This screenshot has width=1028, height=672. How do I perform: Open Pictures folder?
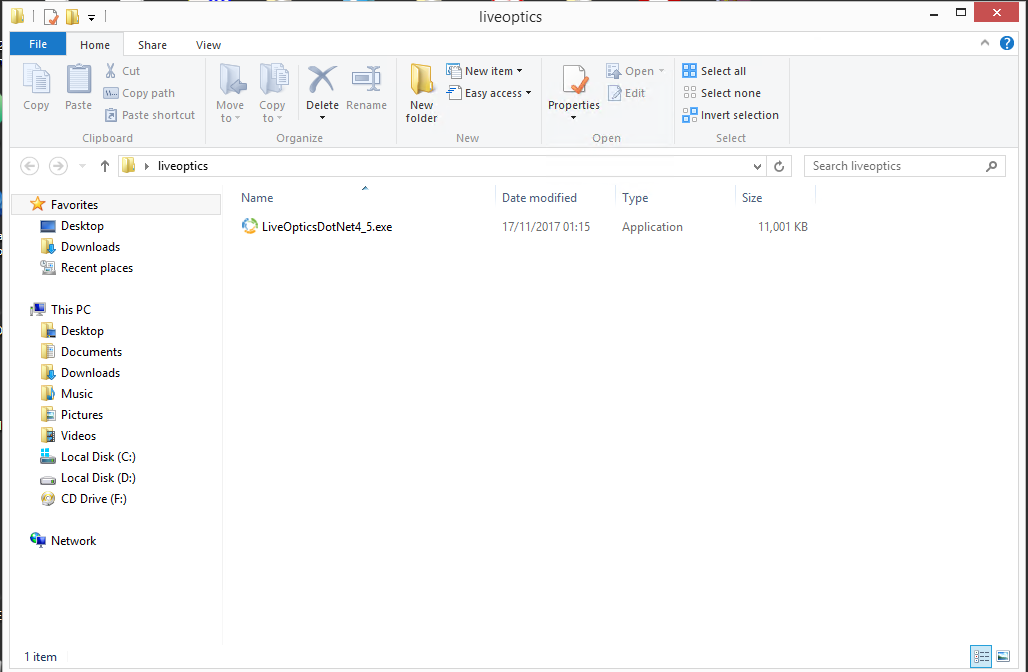pos(81,414)
